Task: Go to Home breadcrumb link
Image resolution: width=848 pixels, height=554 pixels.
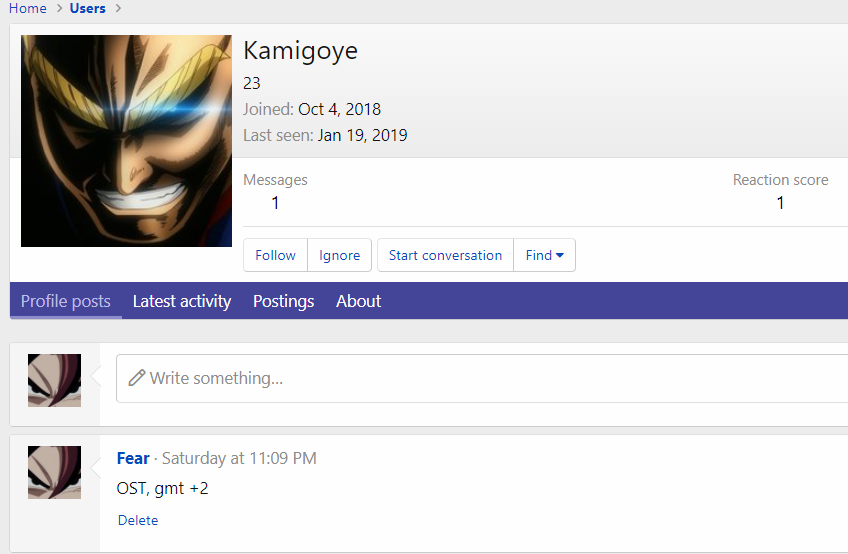Action: point(28,8)
